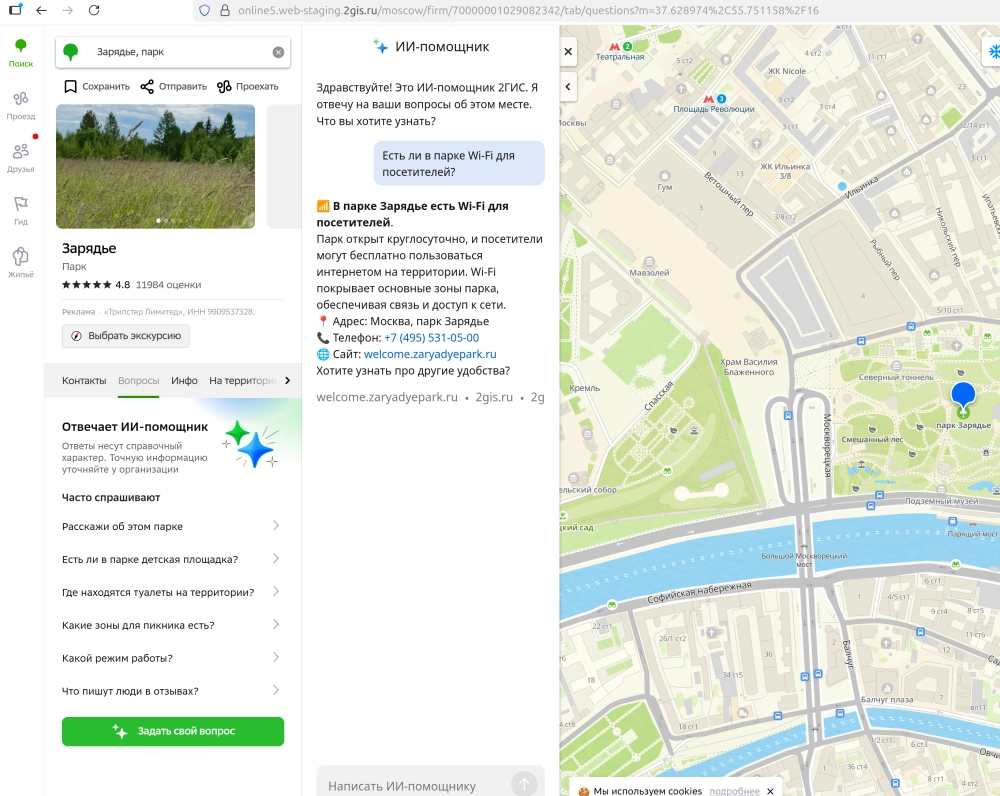Share the place via Отправить
Screen dimensions: 1000x796
[174, 86]
